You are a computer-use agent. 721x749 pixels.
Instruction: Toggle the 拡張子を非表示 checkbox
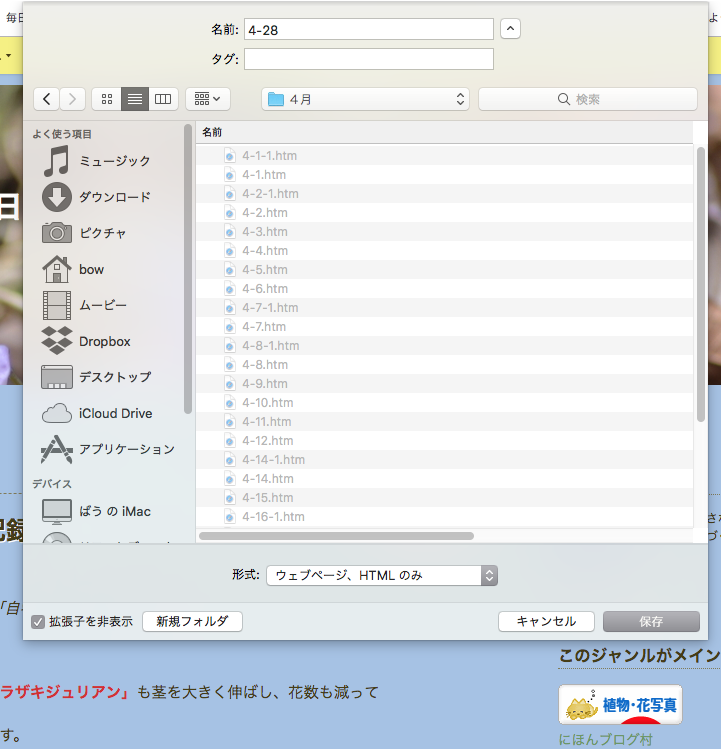(38, 622)
